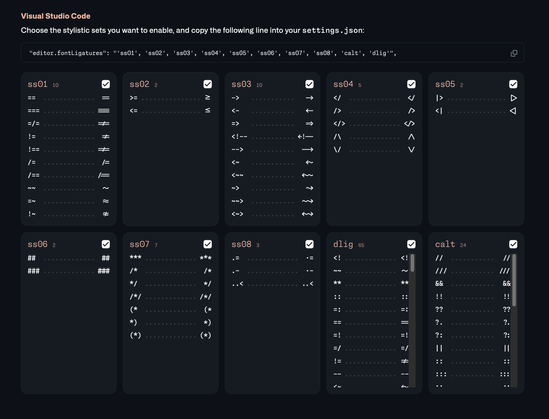Click the Visual Studio Code heading
The width and height of the screenshot is (549, 419).
pyautogui.click(x=55, y=16)
